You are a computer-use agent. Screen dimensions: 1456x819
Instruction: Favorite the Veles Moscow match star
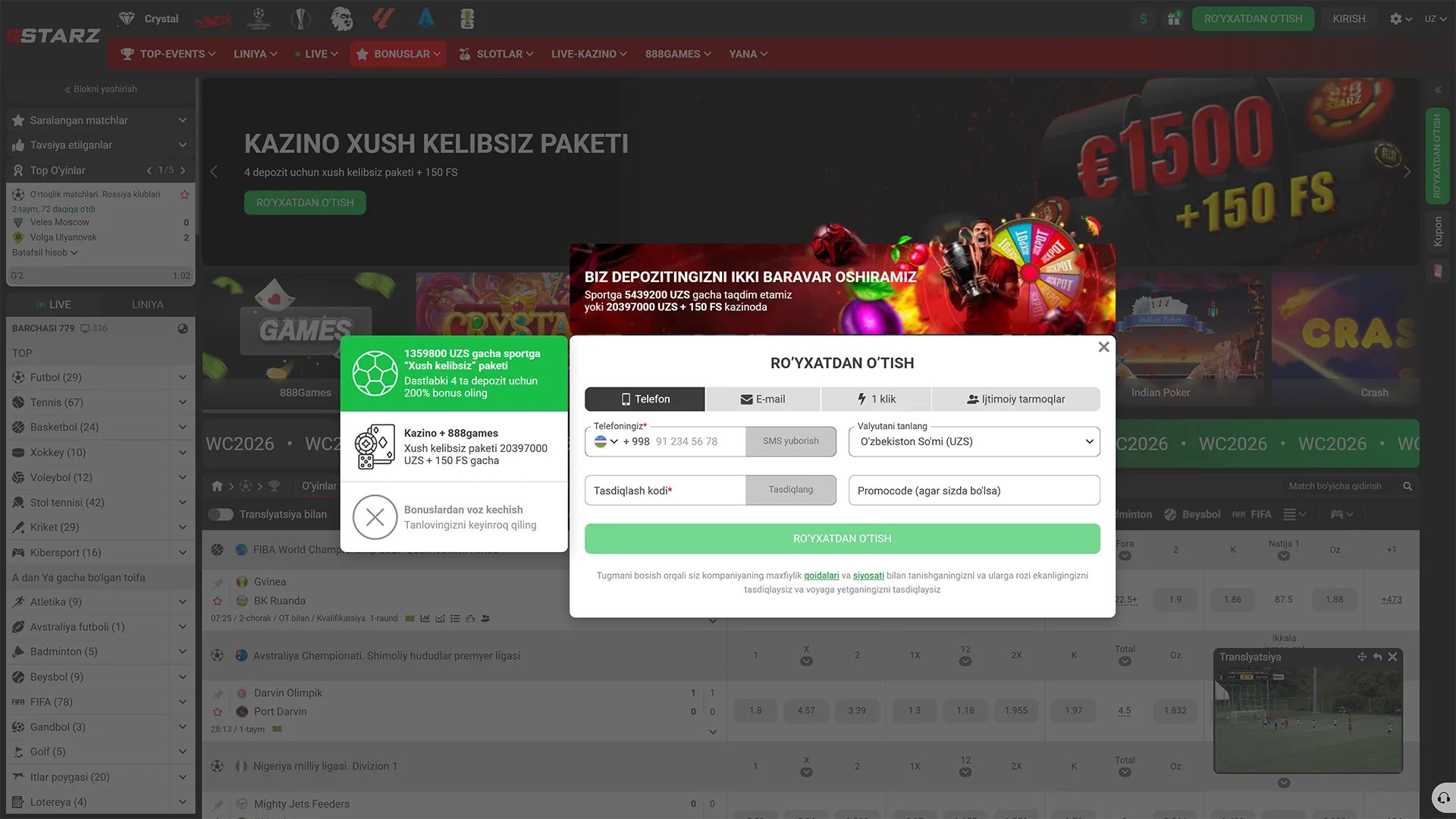click(x=184, y=195)
